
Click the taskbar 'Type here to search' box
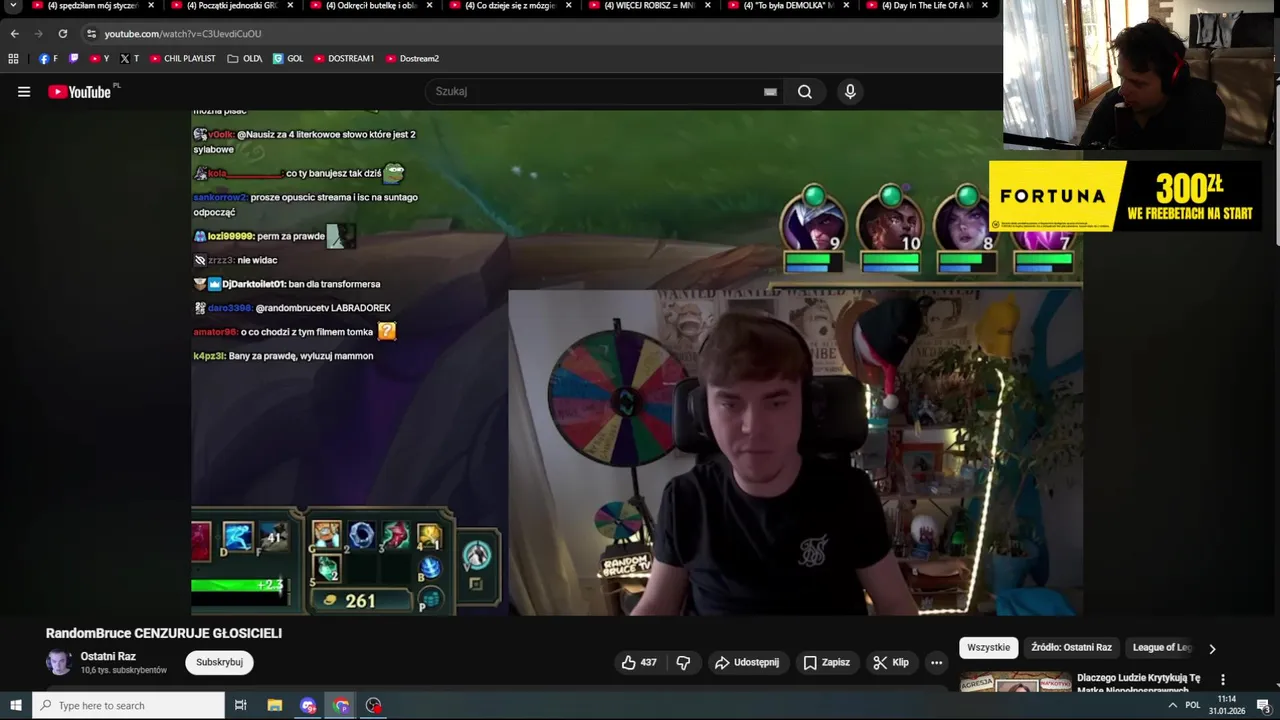[128, 705]
